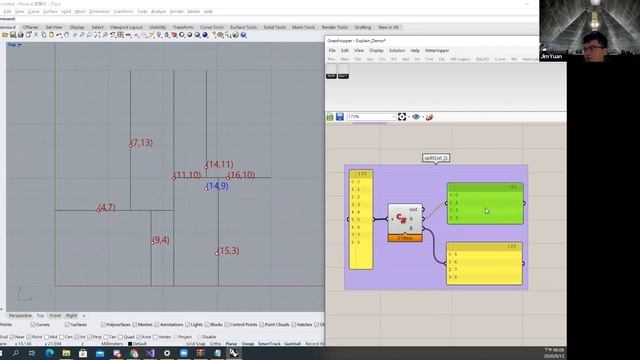
Task: Click the second component icon in Grasshopper ribbon
Action: (343, 71)
